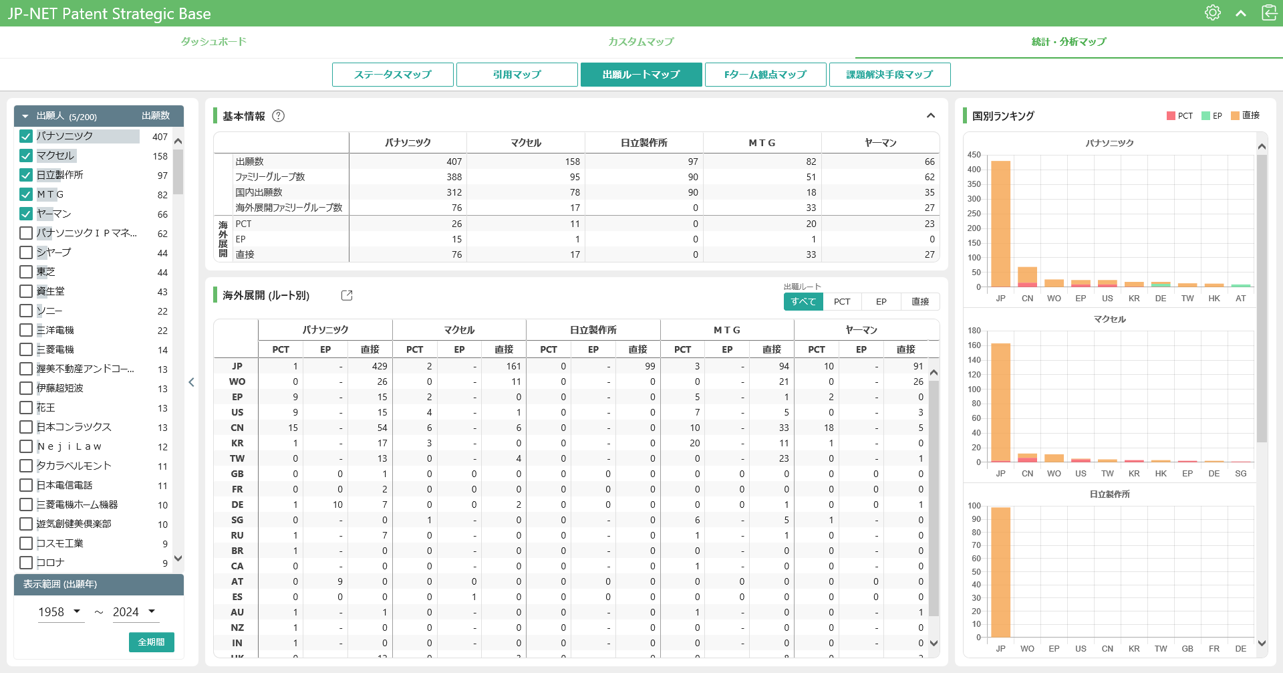Collapse the 出願人 list header triangle

coord(25,116)
